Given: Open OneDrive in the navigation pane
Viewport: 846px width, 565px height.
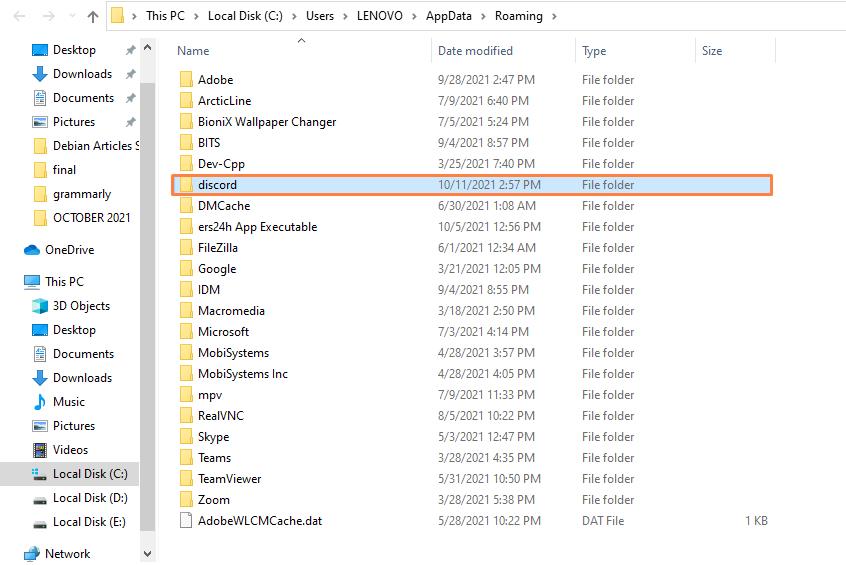Looking at the screenshot, I should tap(69, 250).
